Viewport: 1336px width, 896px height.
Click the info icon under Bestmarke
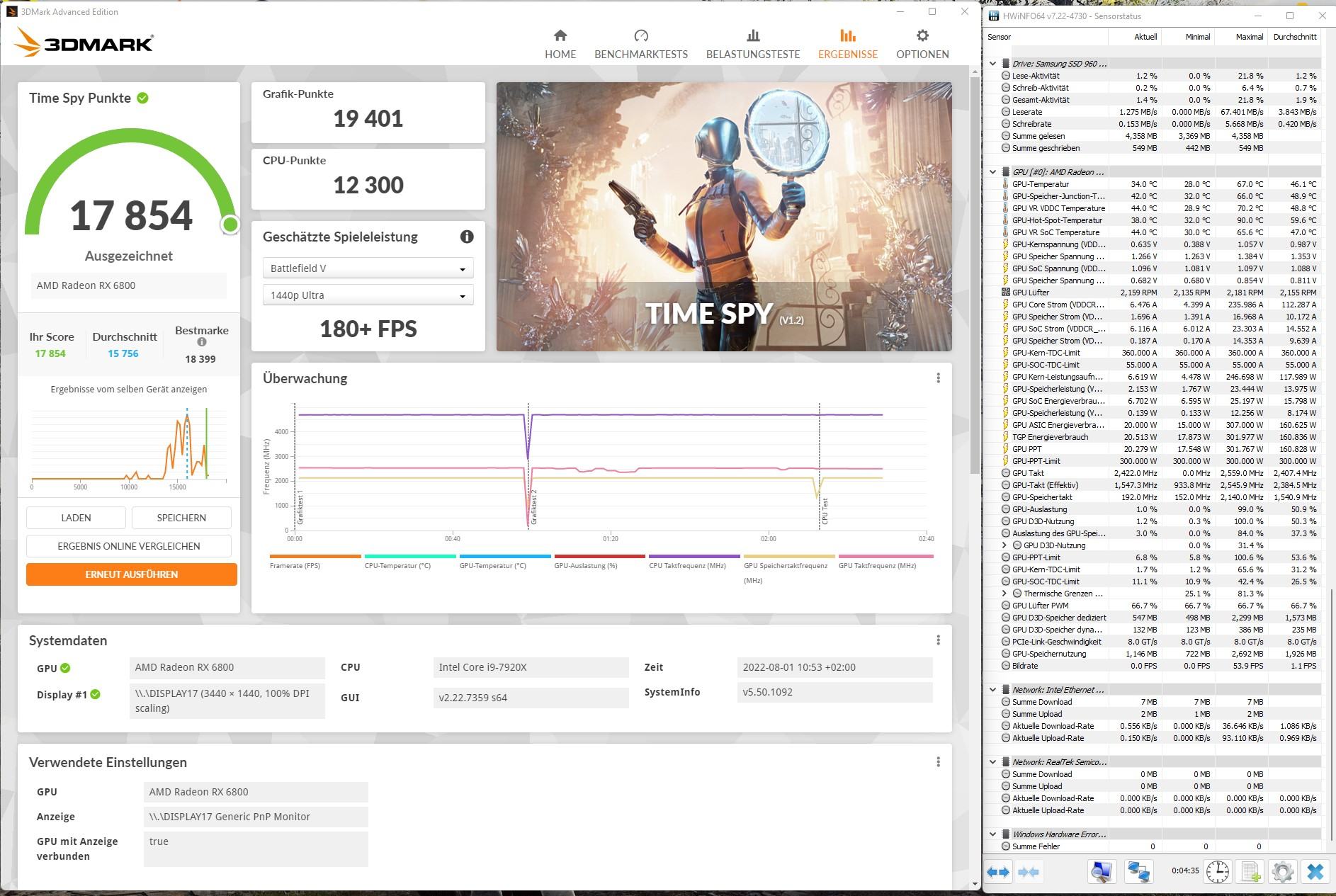tap(202, 342)
